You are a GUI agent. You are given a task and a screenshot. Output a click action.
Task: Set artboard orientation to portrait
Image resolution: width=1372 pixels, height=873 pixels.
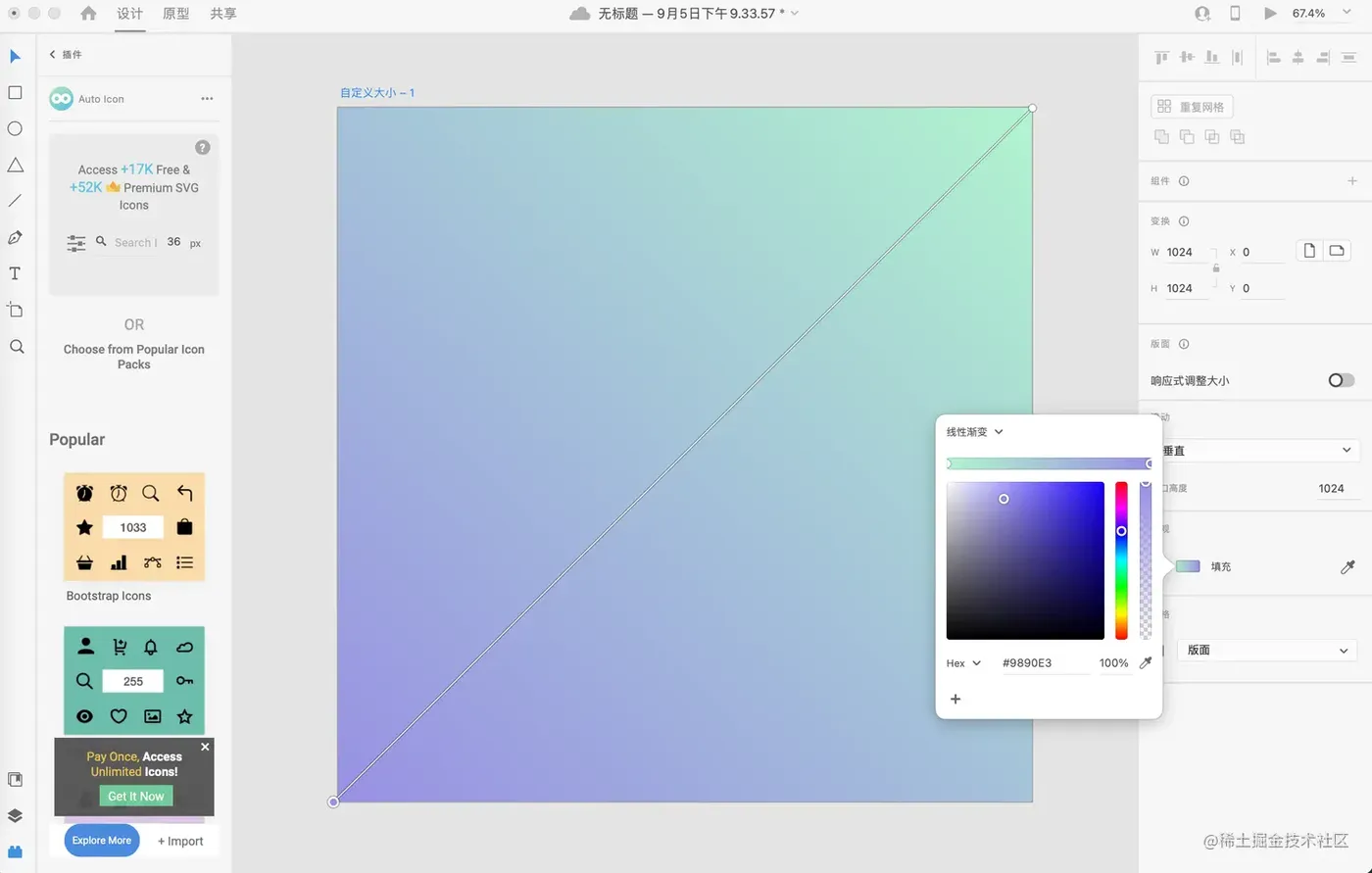click(1309, 251)
